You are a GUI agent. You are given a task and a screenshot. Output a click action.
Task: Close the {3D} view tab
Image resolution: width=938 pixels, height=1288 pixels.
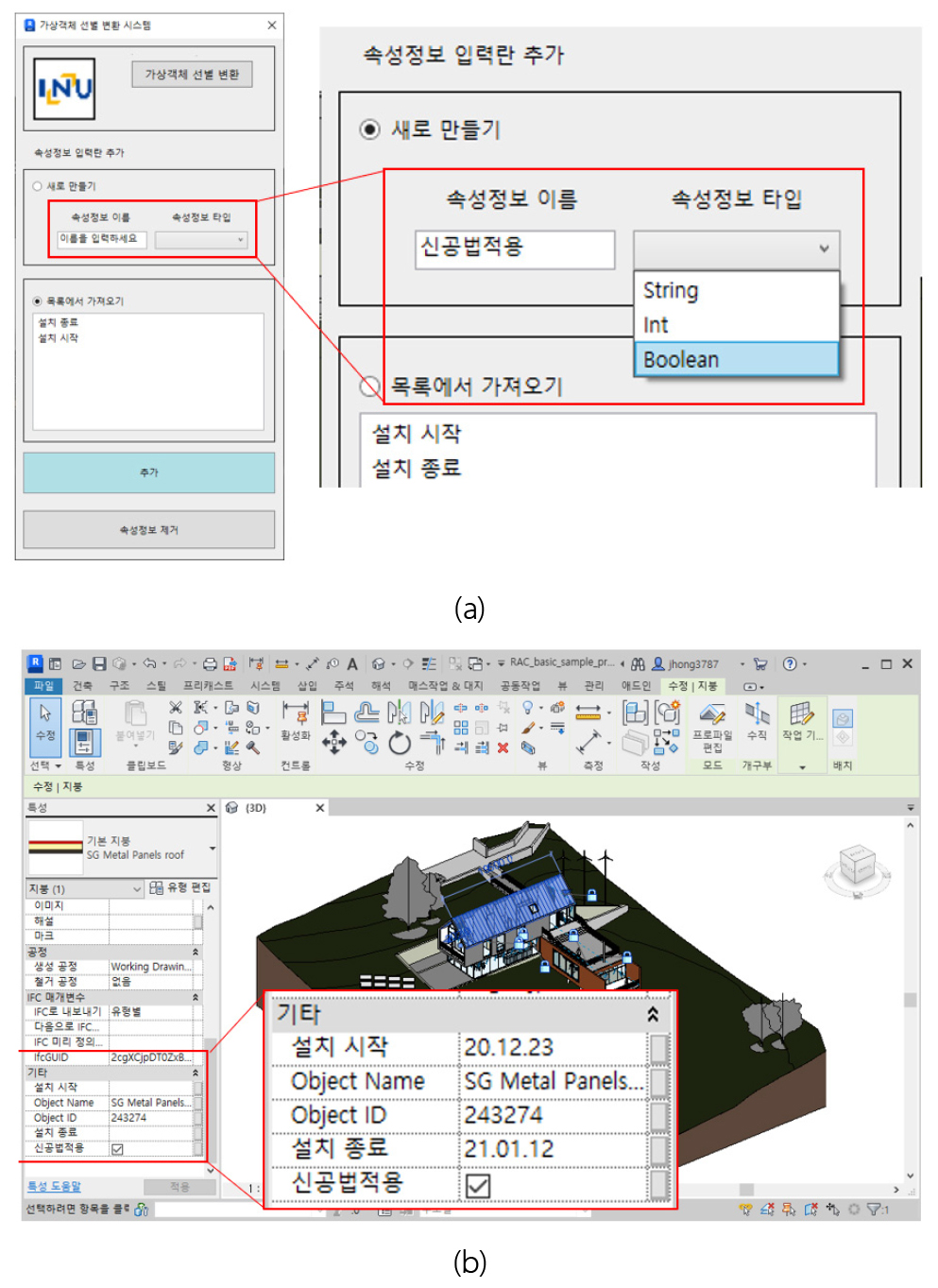click(319, 808)
